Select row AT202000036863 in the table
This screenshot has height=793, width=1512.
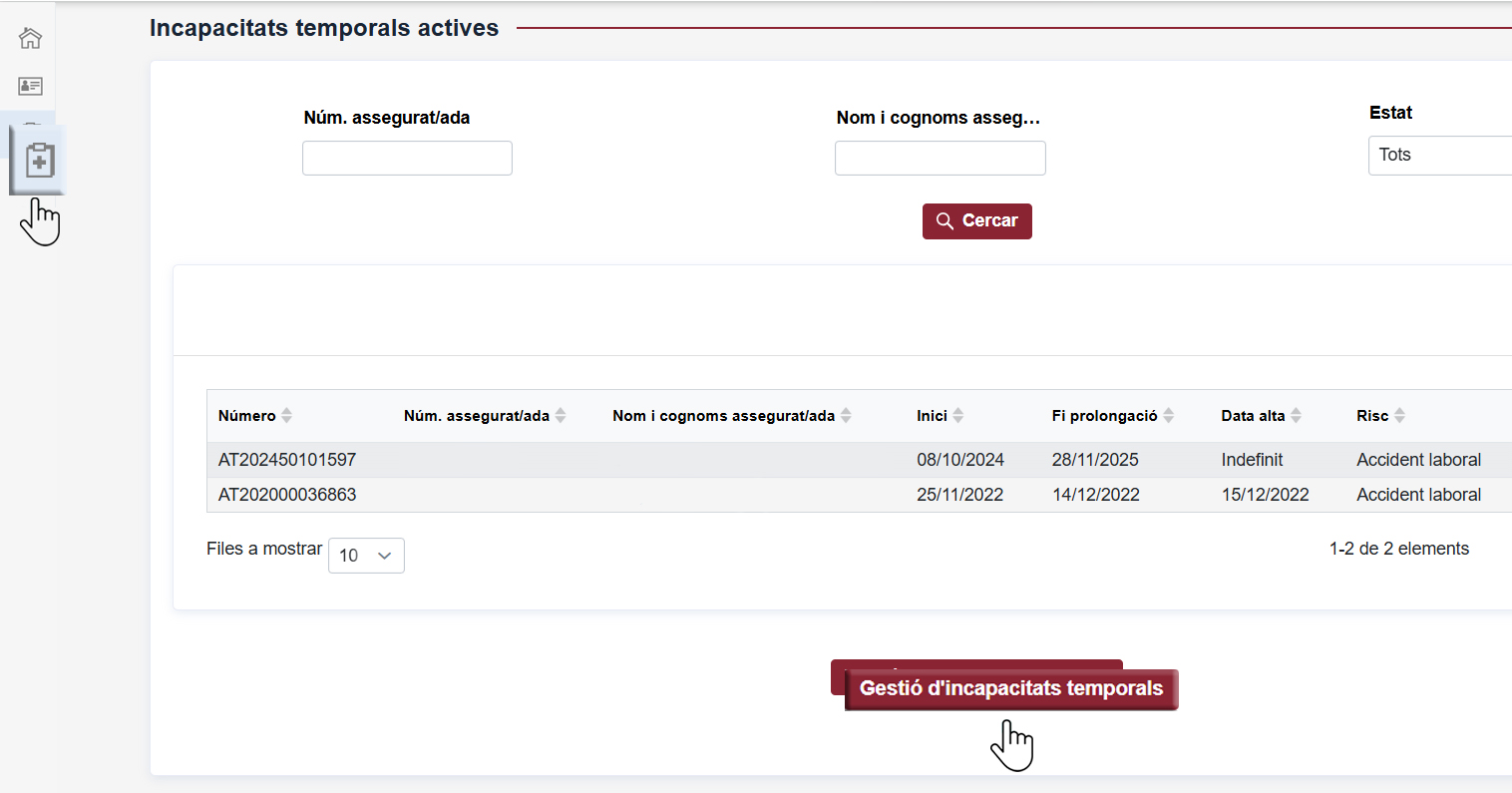(x=287, y=495)
